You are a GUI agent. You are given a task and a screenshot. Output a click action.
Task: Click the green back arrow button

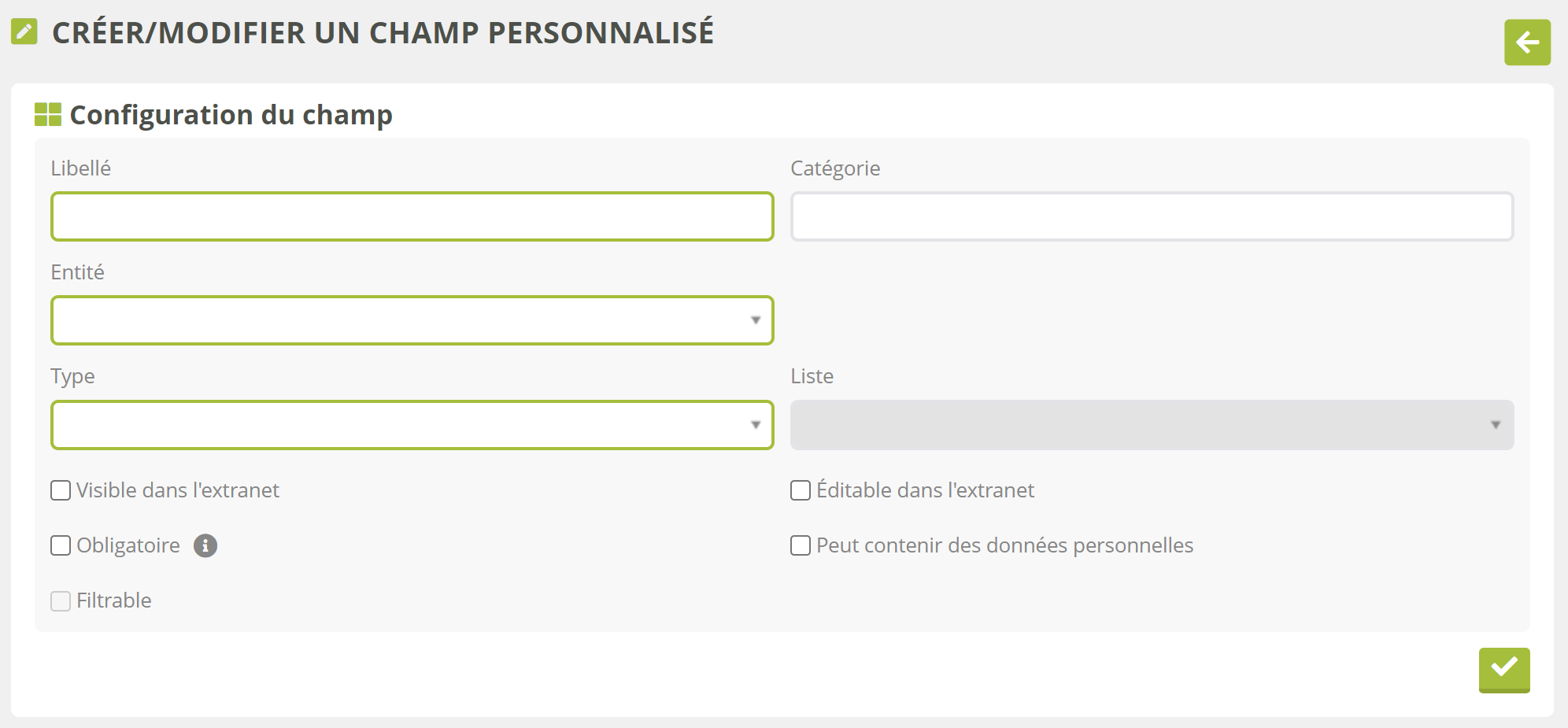1527,42
